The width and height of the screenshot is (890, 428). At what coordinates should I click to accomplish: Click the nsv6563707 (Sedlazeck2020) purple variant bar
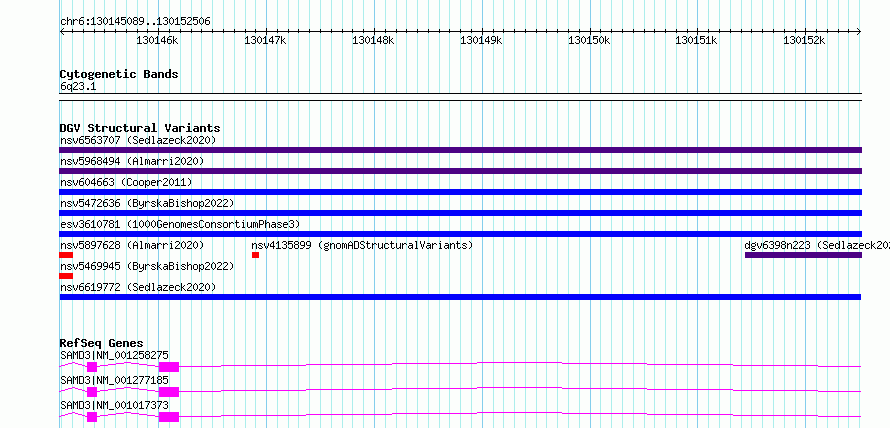point(460,150)
